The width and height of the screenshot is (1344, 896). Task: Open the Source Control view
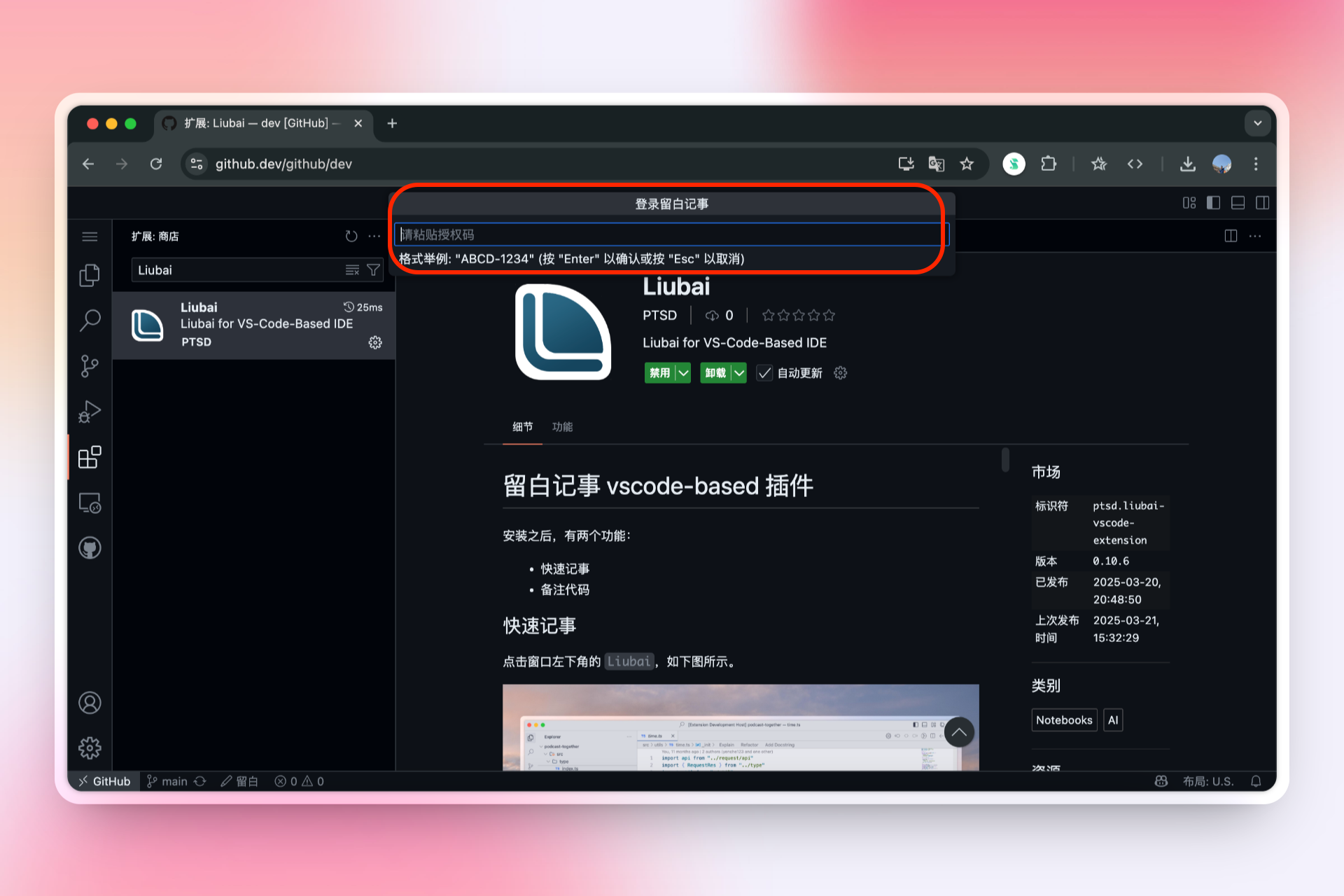[x=90, y=366]
